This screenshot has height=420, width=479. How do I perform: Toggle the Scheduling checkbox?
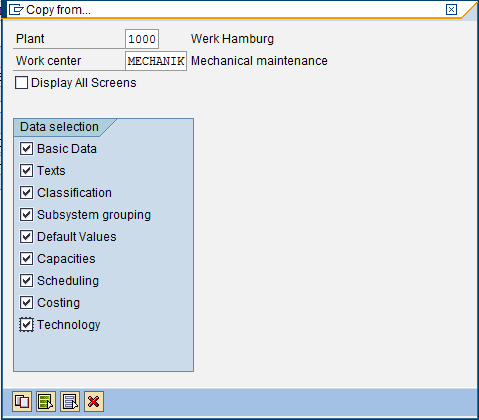coord(26,281)
